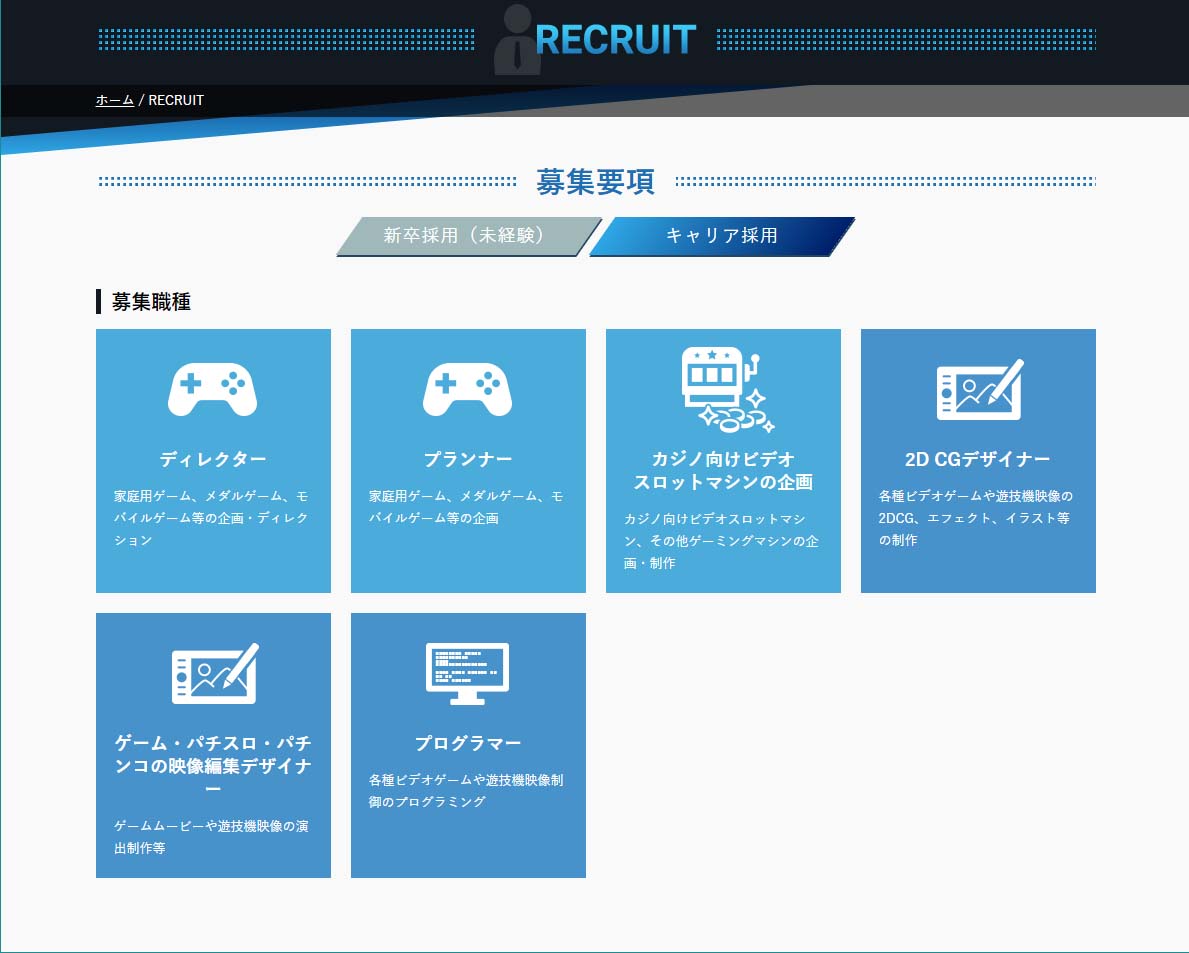Click the 募集要項 section heading
1189x953 pixels.
point(595,182)
